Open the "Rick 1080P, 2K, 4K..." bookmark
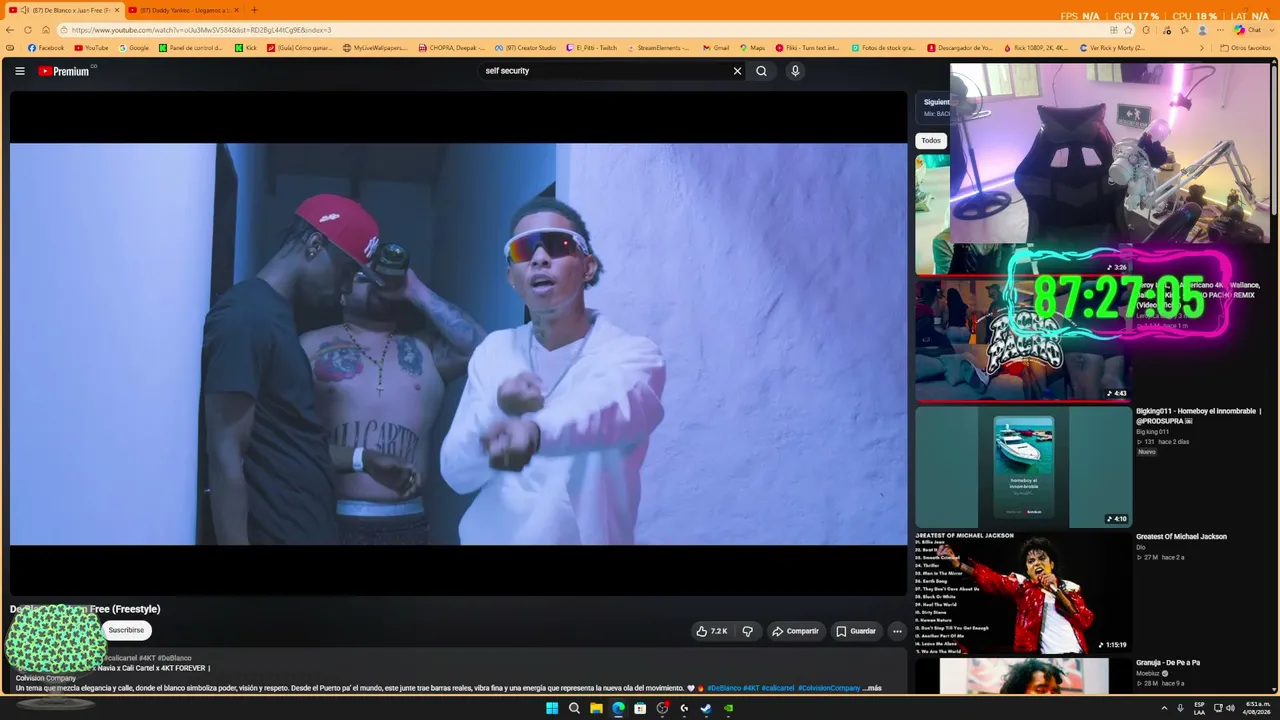The height and width of the screenshot is (720, 1280). point(1036,47)
